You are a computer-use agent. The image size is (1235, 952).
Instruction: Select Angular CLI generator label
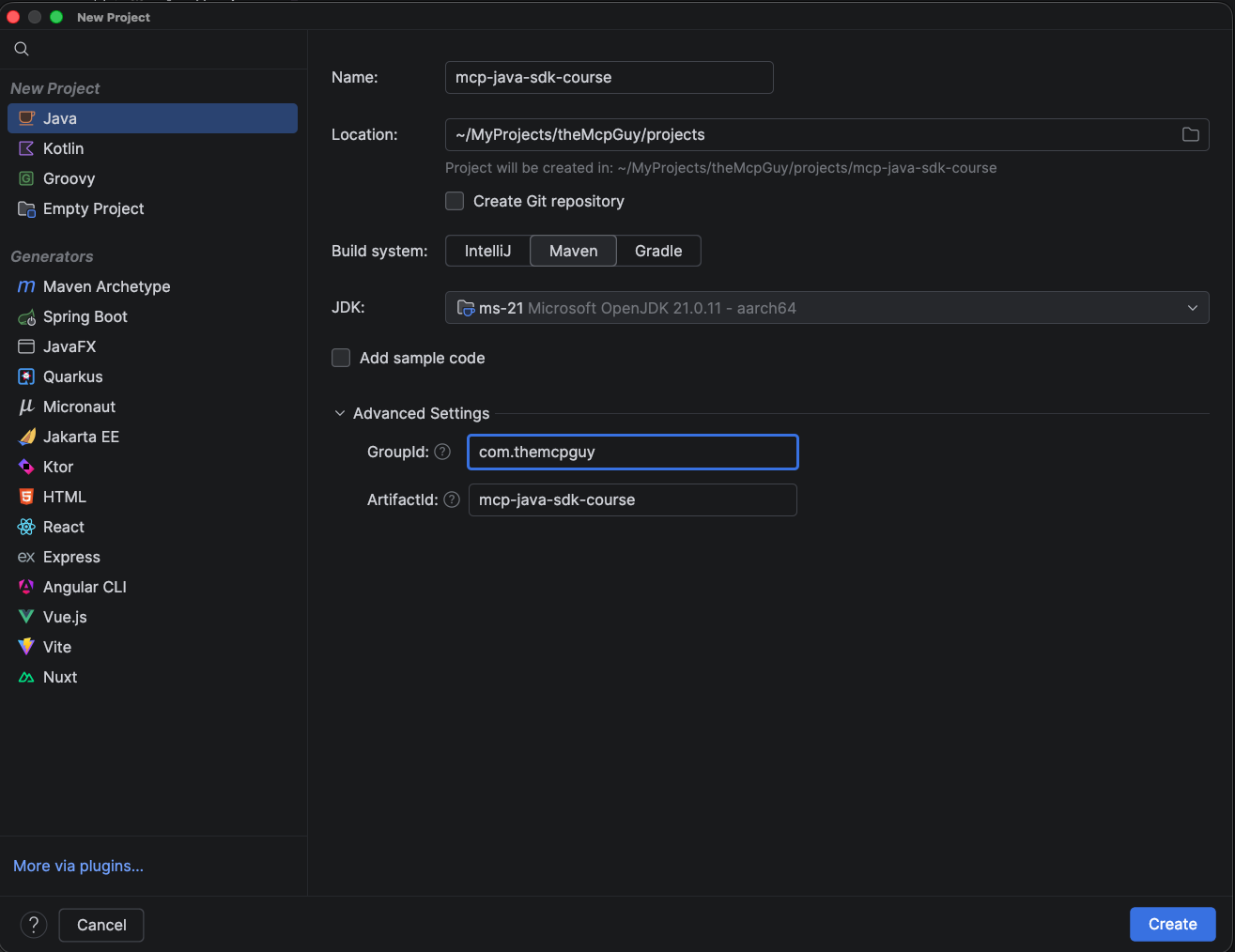pyautogui.click(x=85, y=587)
